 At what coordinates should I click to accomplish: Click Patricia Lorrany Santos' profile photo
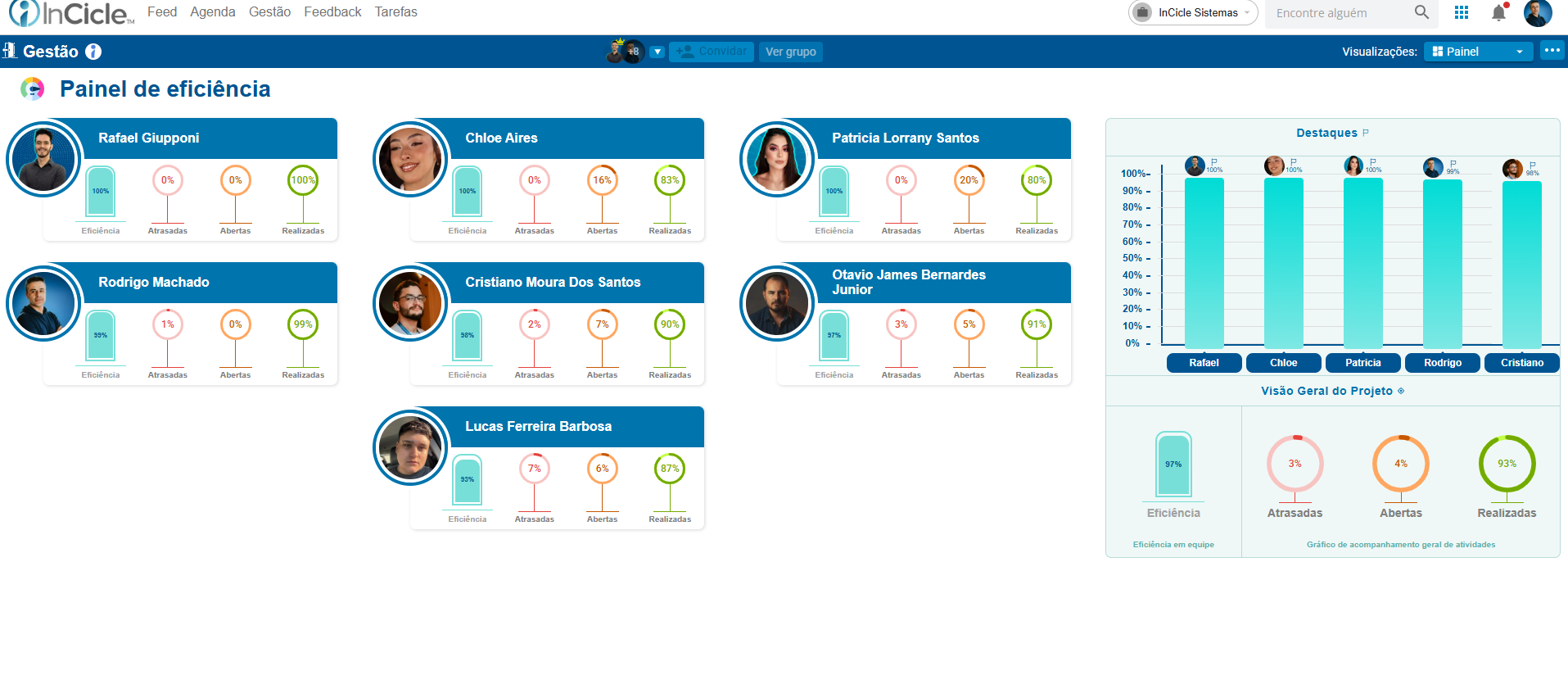778,160
